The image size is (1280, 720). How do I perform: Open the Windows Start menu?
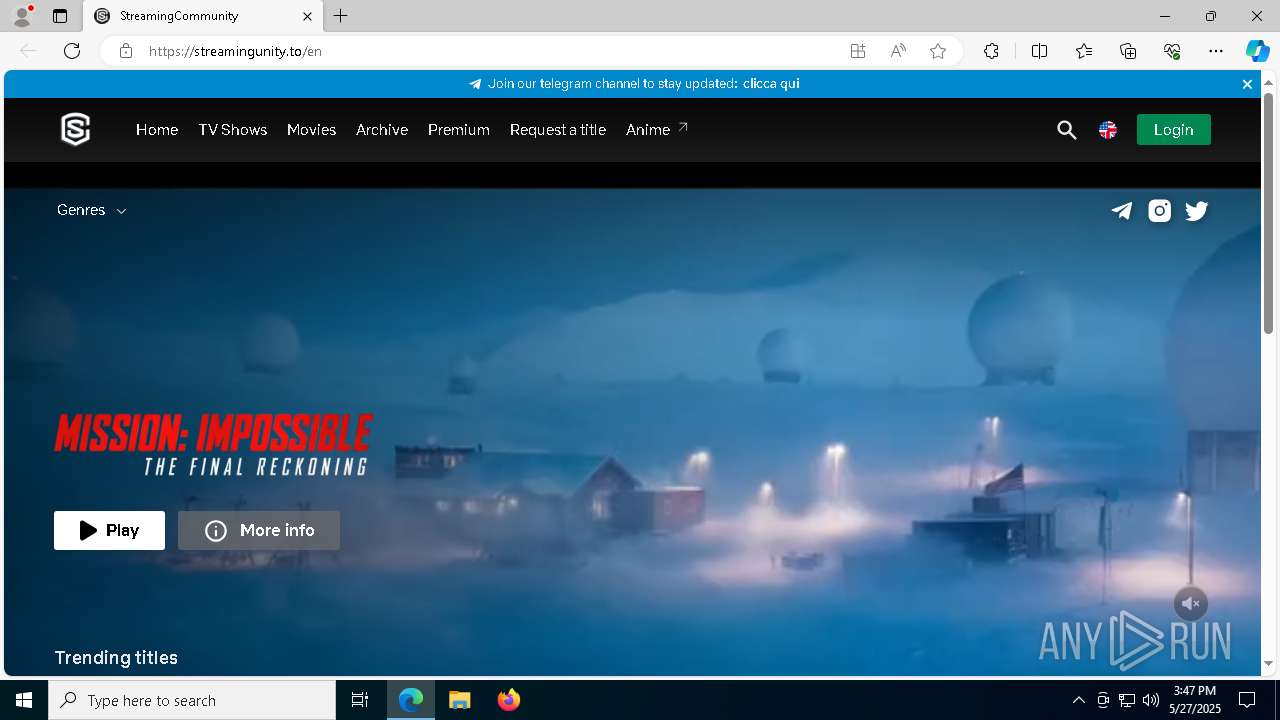24,700
